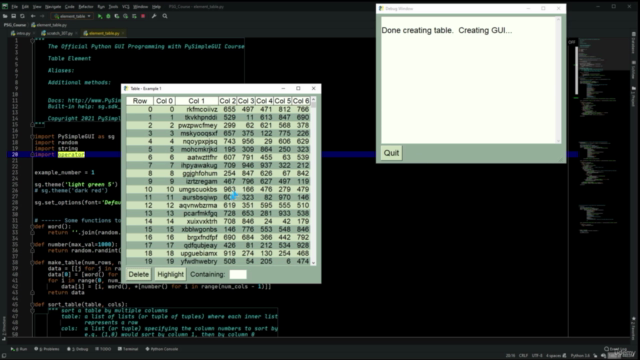Collapse docstring fold at line 1
The image size is (640, 360).
[x=32, y=40]
